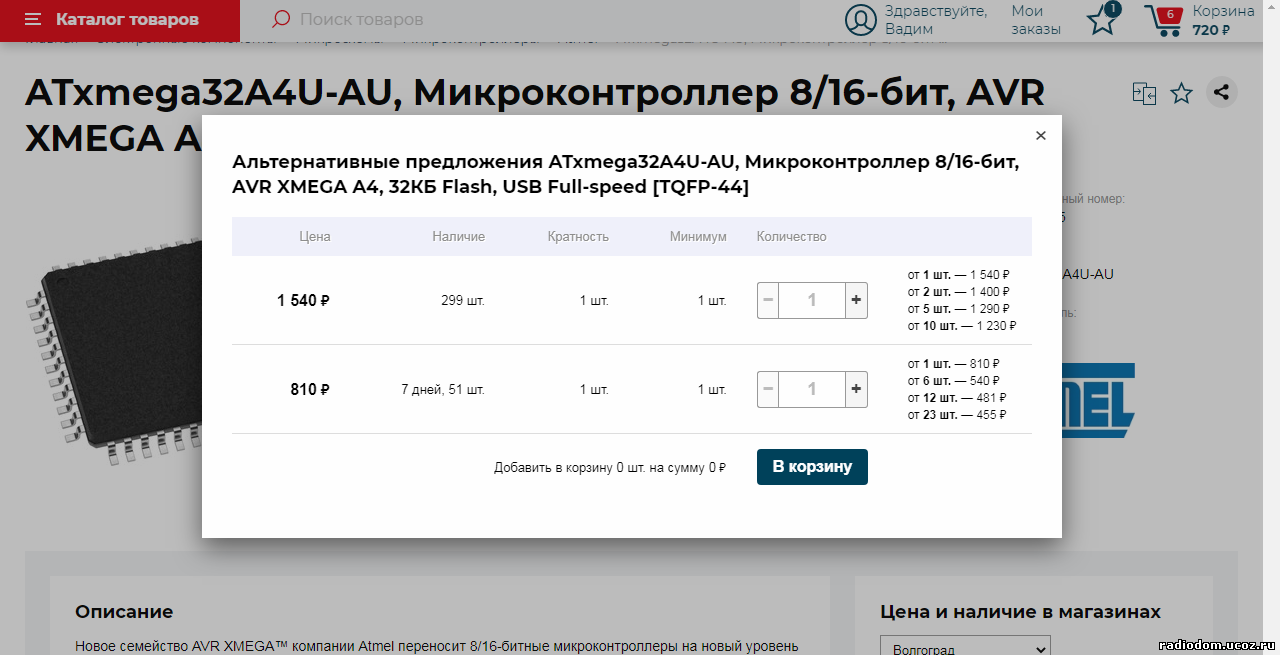Click the Atmel manufacturer logo
1280x655 pixels.
point(1098,400)
